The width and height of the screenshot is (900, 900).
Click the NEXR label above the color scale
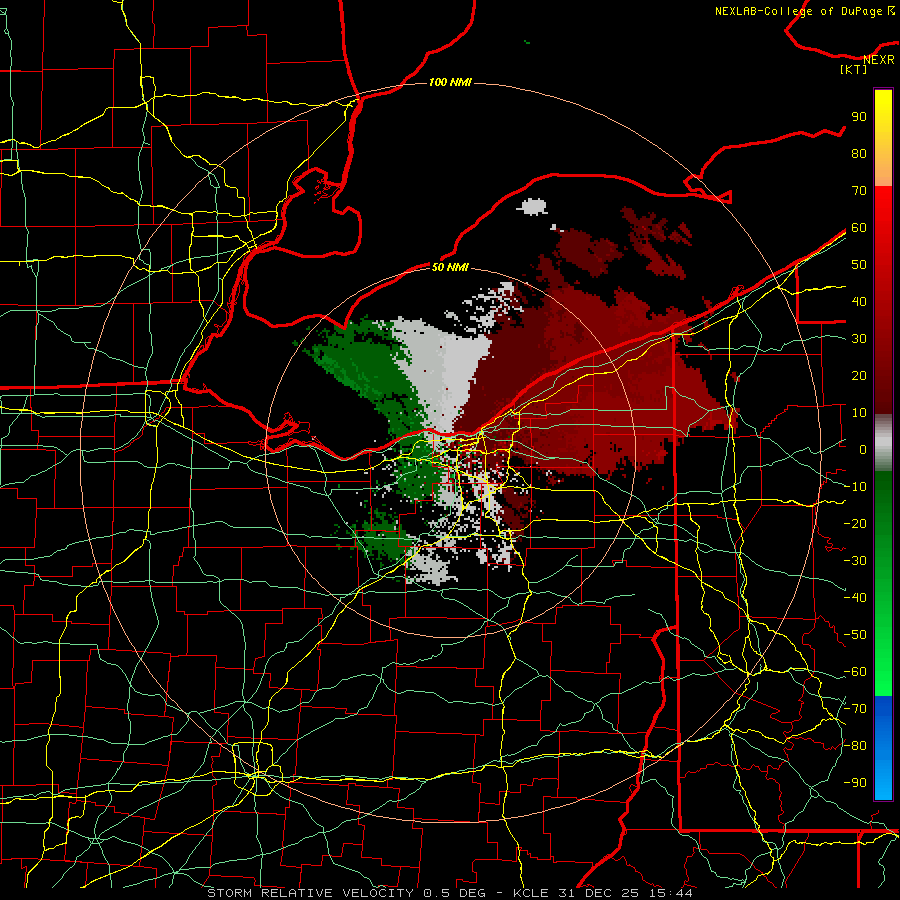click(879, 60)
